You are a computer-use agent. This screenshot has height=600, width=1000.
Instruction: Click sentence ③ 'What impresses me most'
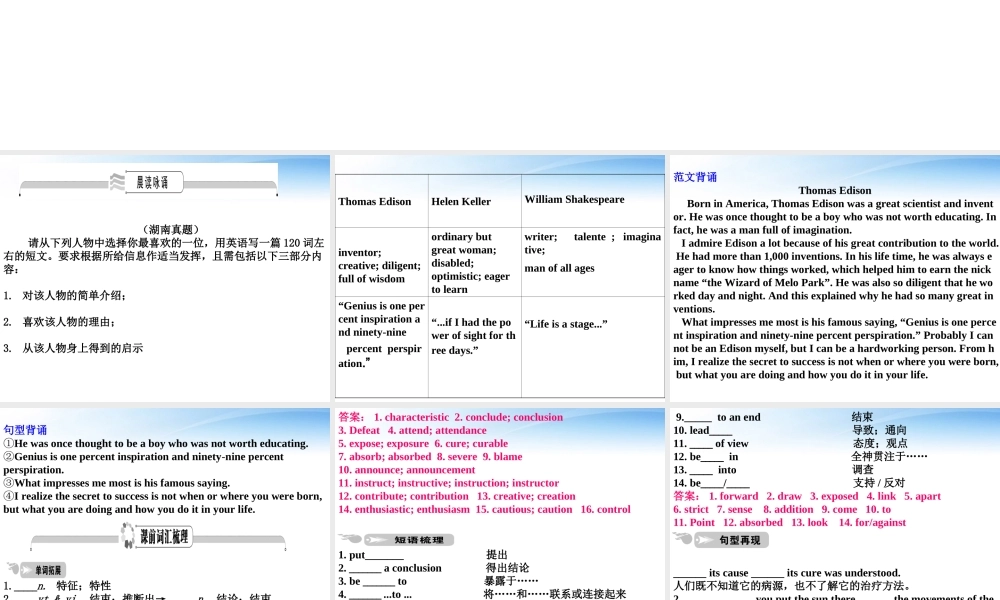click(x=117, y=483)
